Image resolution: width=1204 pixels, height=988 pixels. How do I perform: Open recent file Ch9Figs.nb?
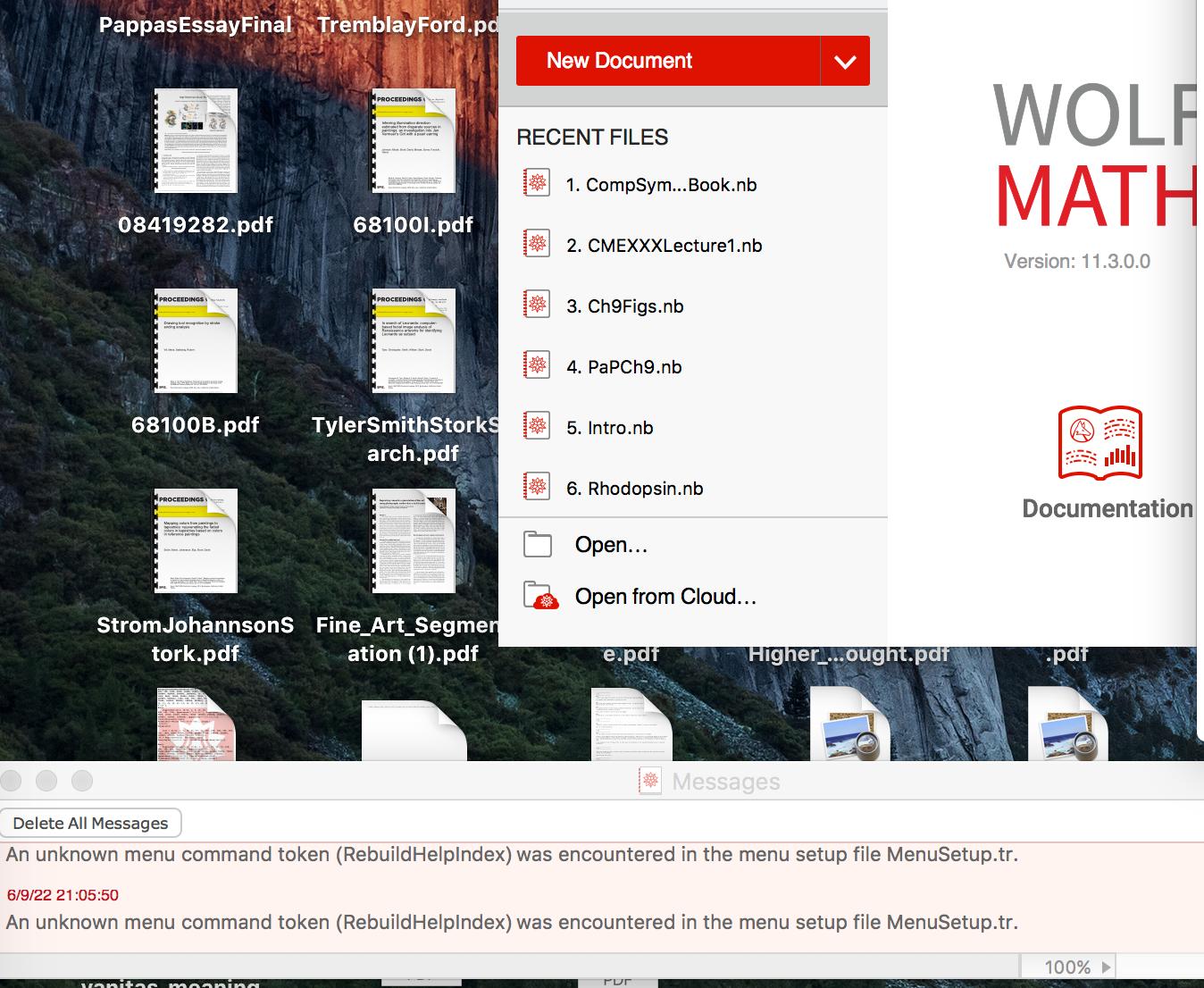[624, 306]
